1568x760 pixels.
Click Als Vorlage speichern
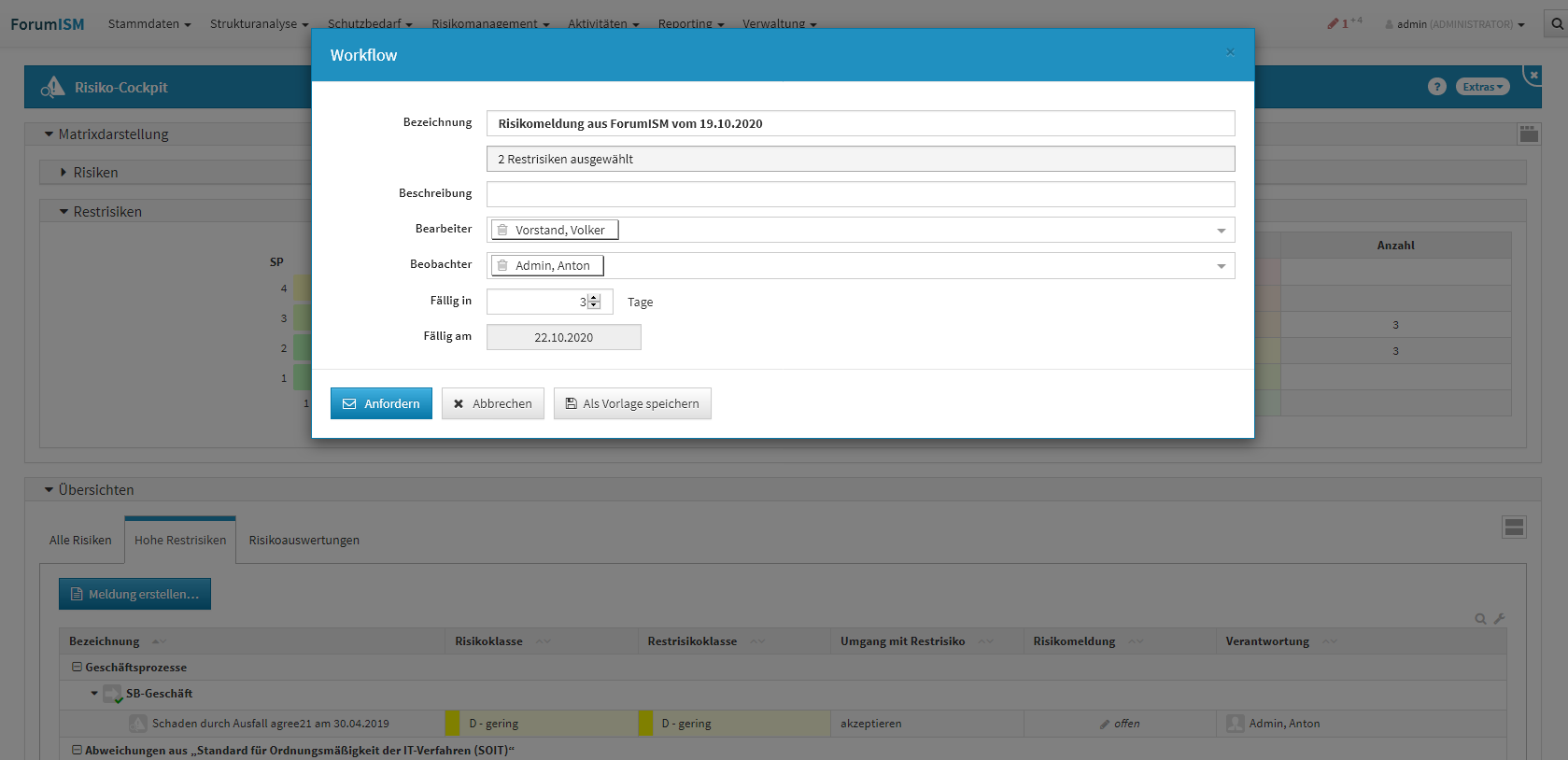[632, 403]
